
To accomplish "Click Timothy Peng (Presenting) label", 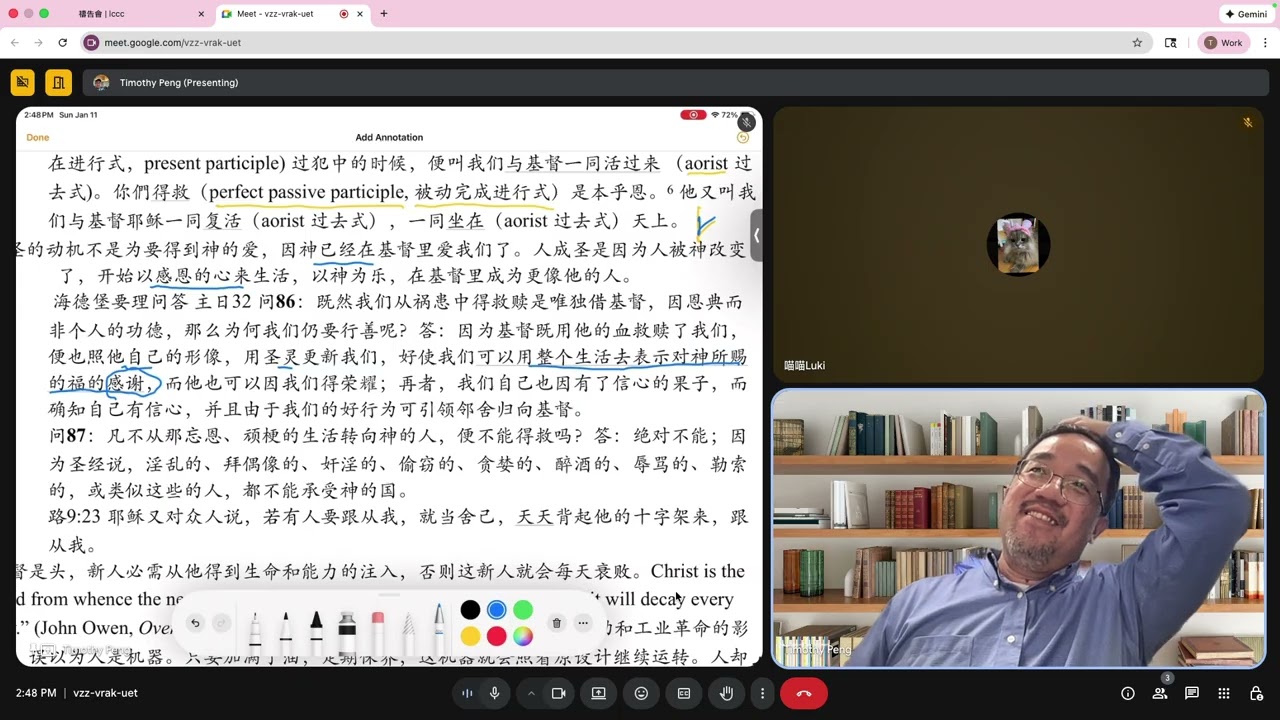I will [x=179, y=83].
